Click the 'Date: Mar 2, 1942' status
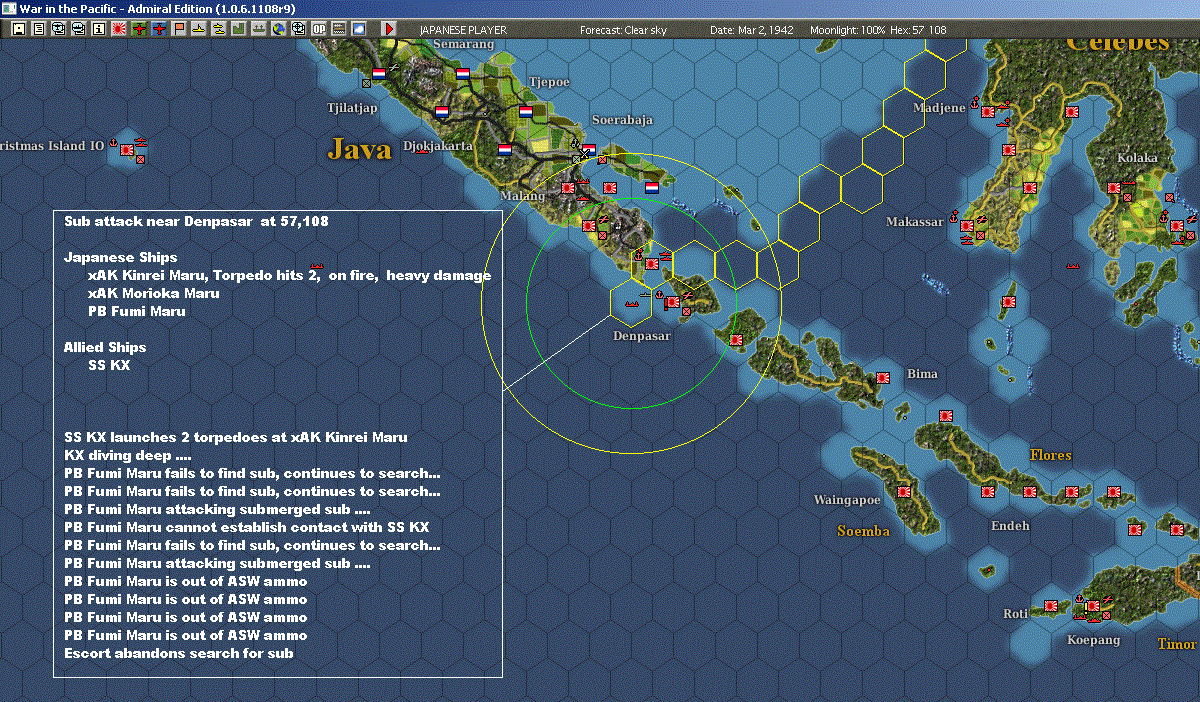 click(x=751, y=30)
